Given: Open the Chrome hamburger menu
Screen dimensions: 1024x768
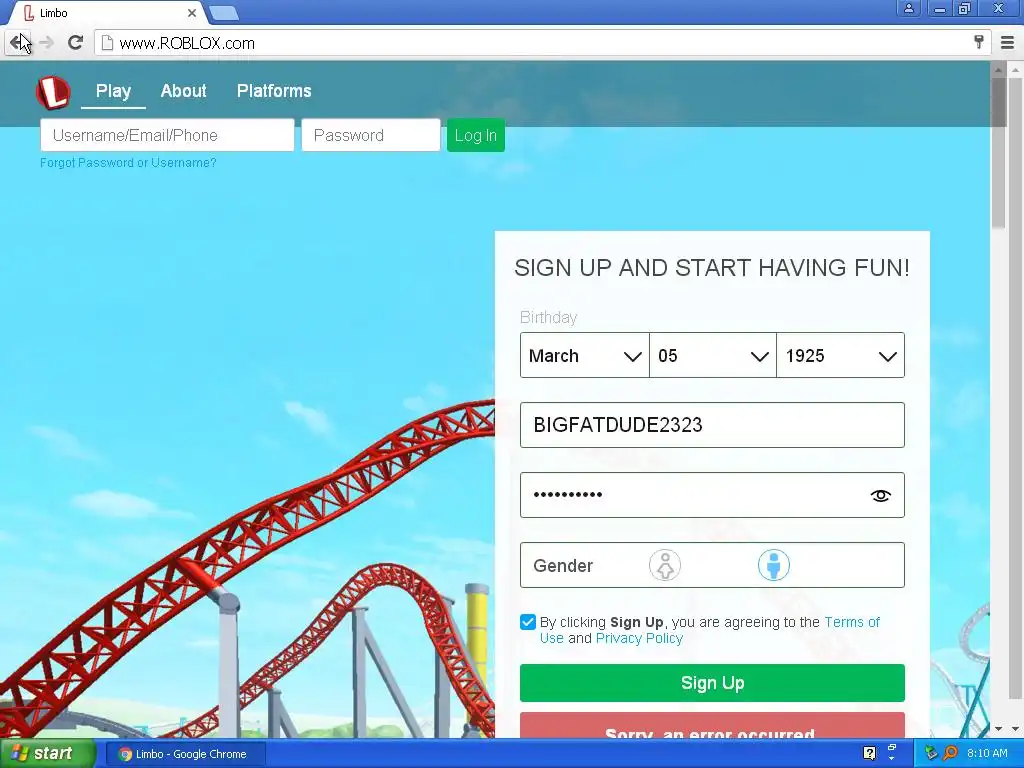Looking at the screenshot, I should point(1007,43).
